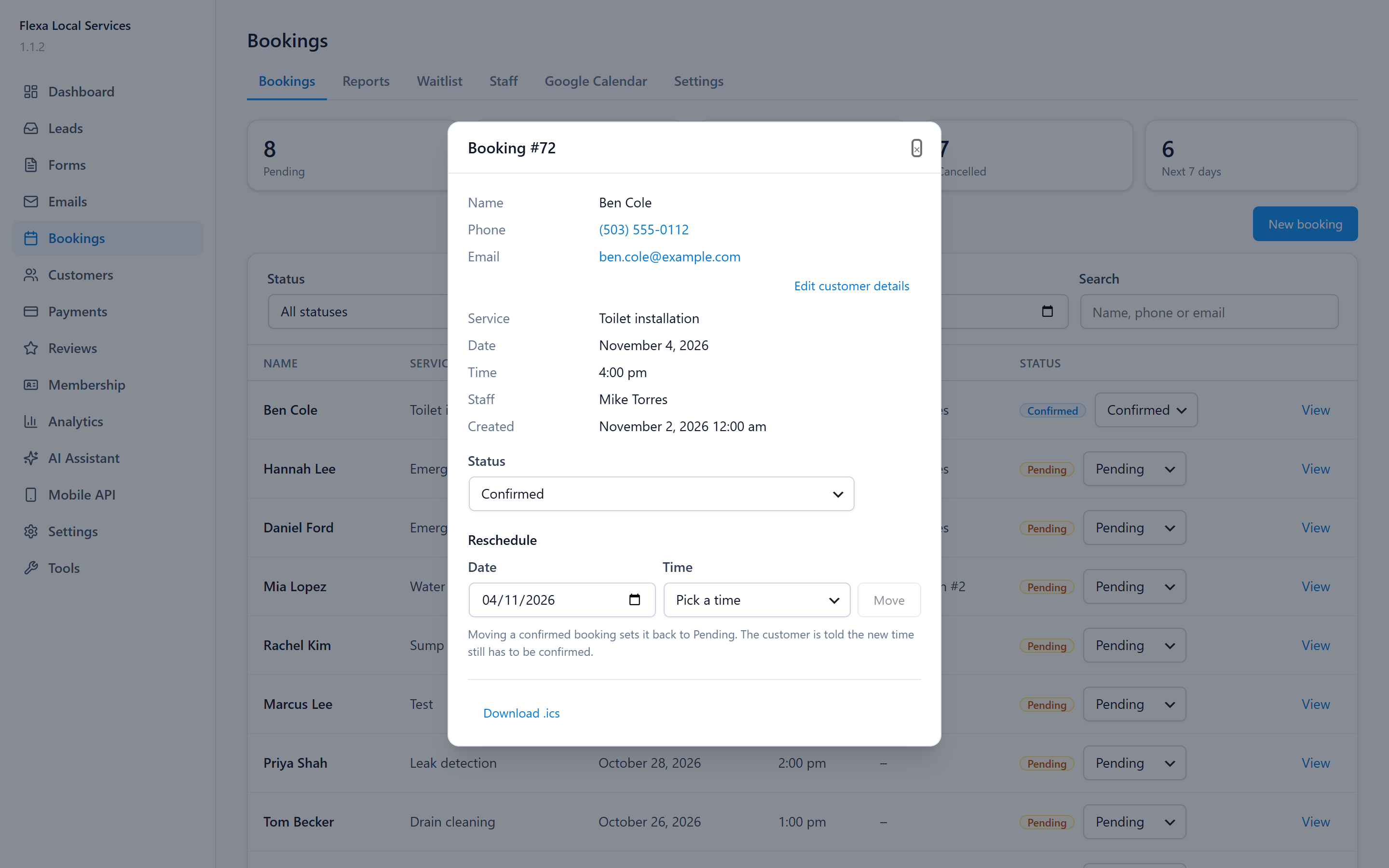Open Tom Becker's Pending status dropdown

point(1134,822)
